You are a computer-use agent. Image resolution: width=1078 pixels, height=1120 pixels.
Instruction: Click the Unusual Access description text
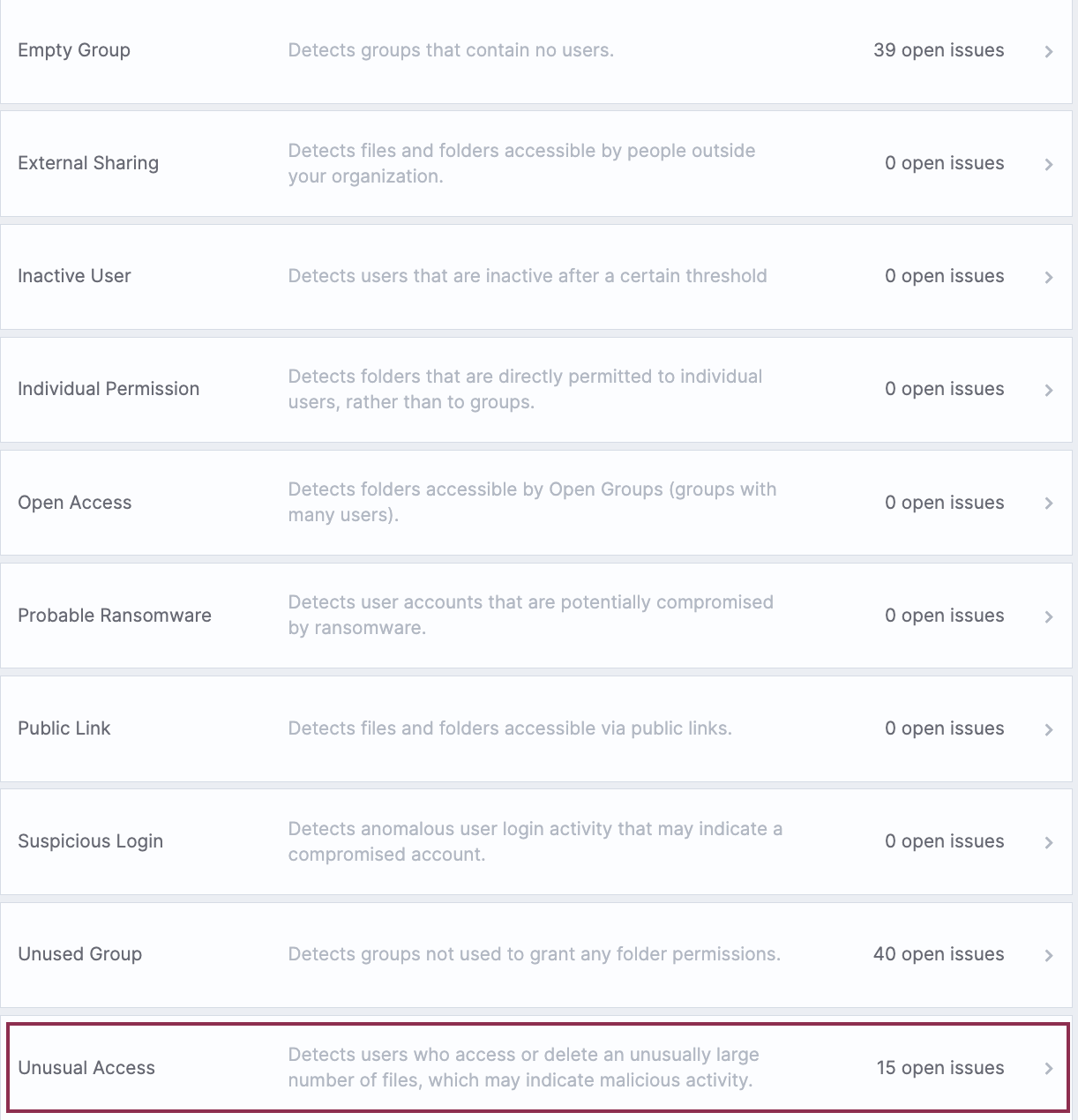523,1067
